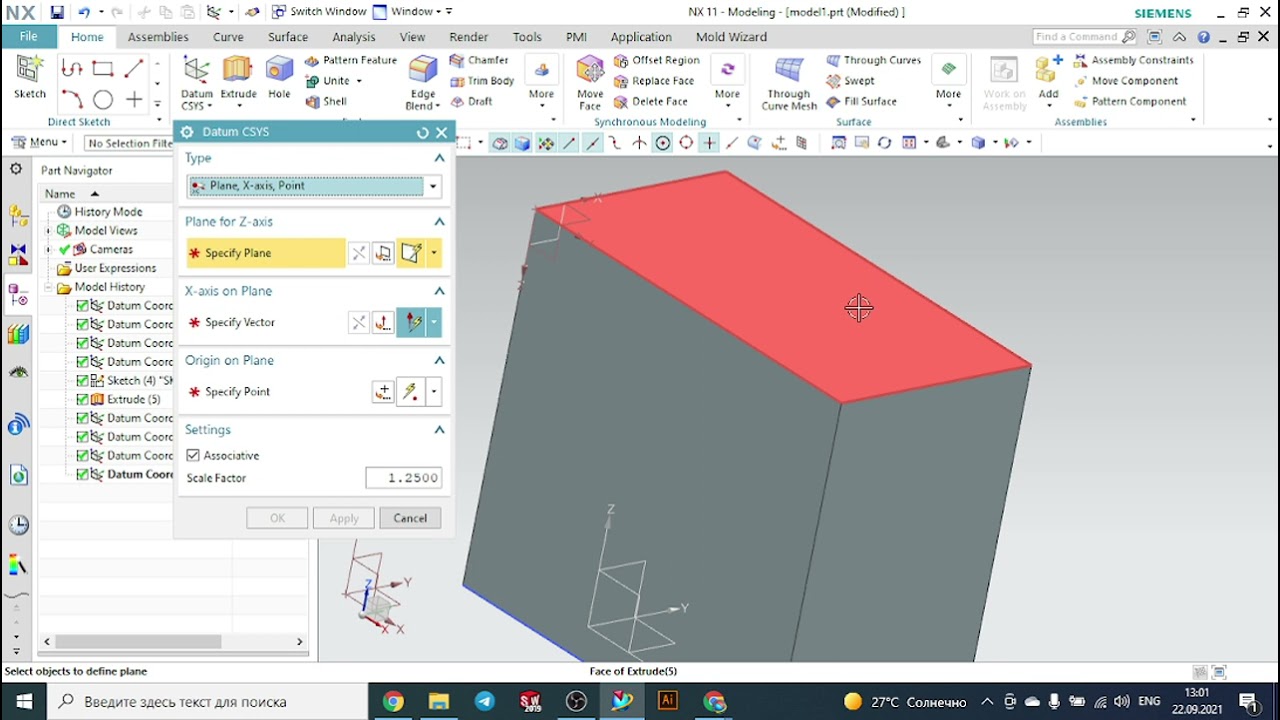This screenshot has width=1280, height=720.
Task: Click the Pattern Feature command
Action: point(351,60)
